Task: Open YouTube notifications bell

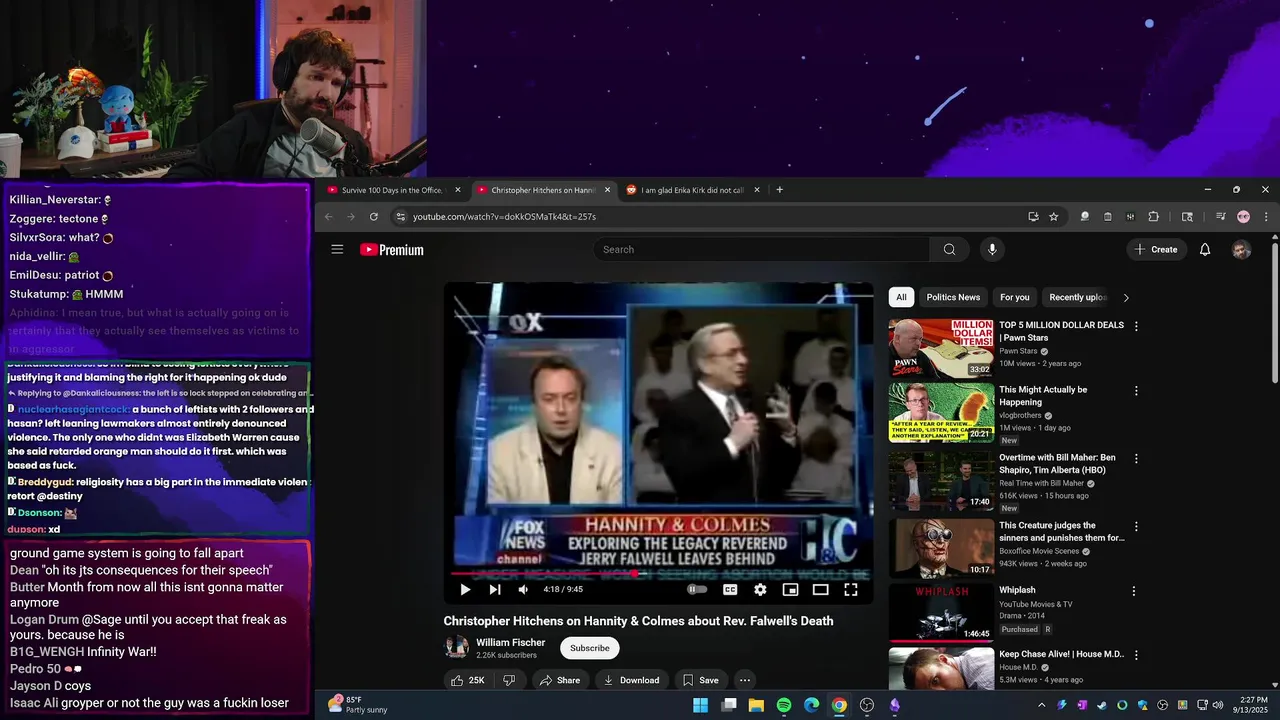Action: tap(1205, 249)
